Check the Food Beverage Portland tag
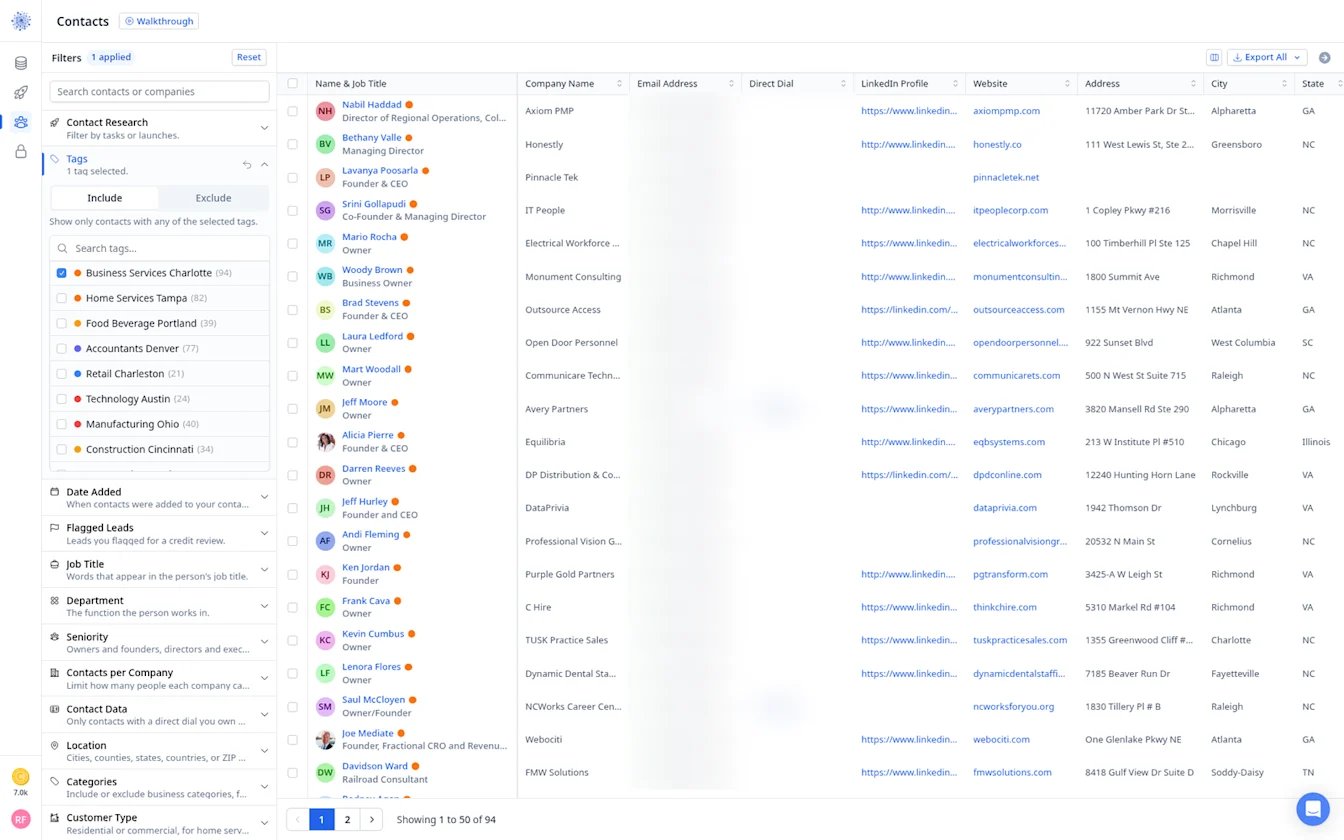The image size is (1344, 840). tap(62, 323)
